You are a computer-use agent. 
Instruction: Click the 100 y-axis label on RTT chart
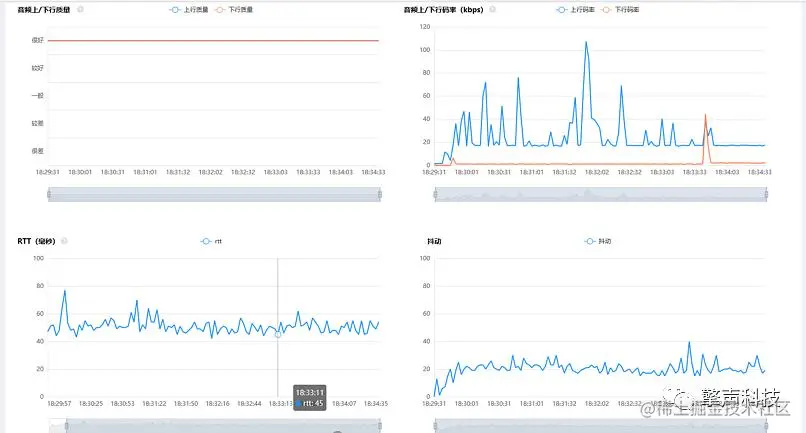[x=39, y=258]
